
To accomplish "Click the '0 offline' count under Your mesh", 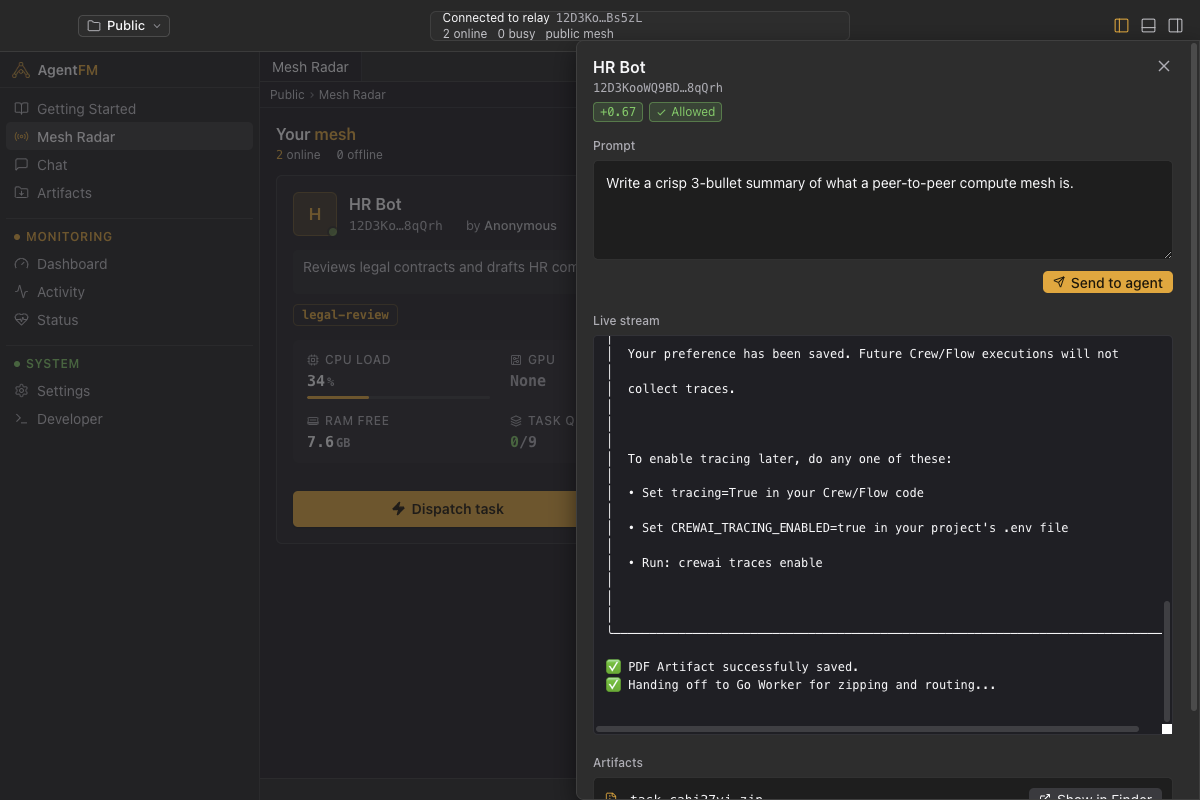I will coord(359,155).
